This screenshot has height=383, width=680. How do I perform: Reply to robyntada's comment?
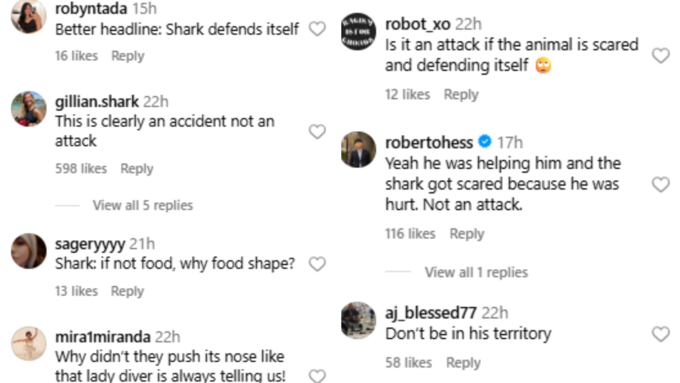point(128,56)
